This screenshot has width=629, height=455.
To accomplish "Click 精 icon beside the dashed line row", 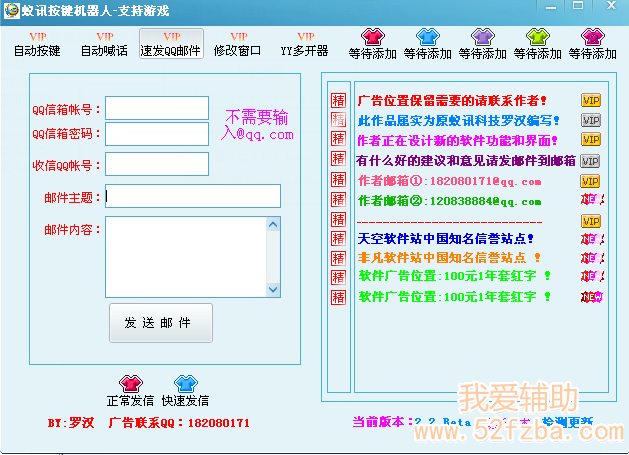I will [x=338, y=219].
